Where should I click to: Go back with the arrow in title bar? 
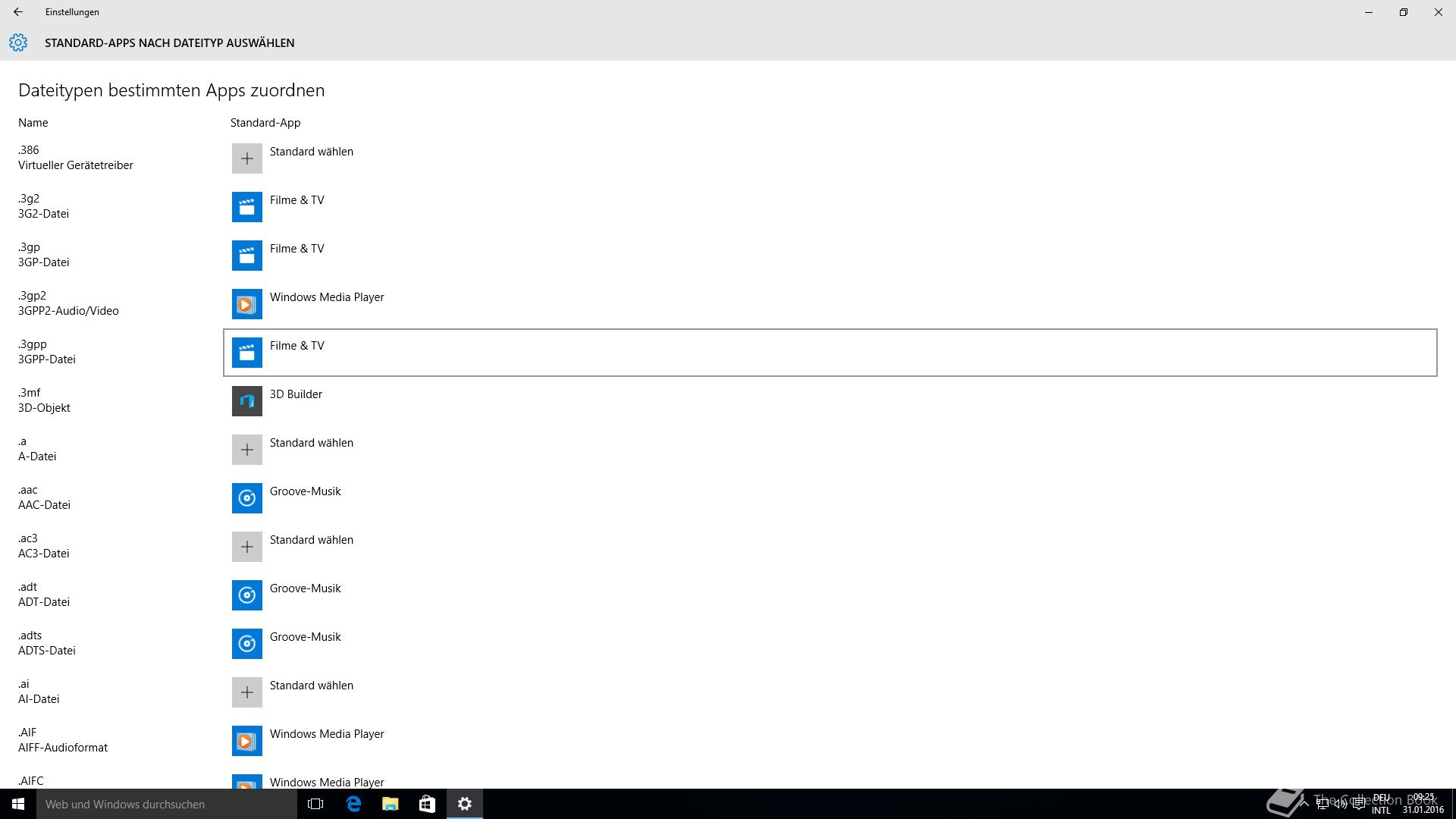tap(18, 12)
